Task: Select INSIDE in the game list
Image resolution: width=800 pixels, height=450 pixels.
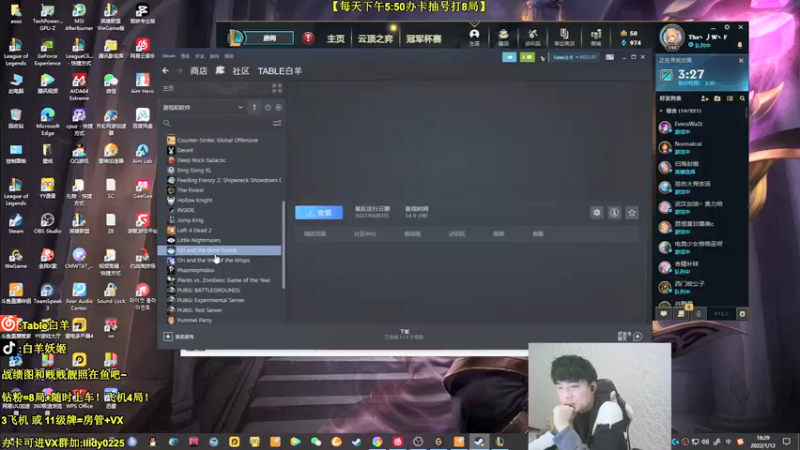Action: coord(186,210)
